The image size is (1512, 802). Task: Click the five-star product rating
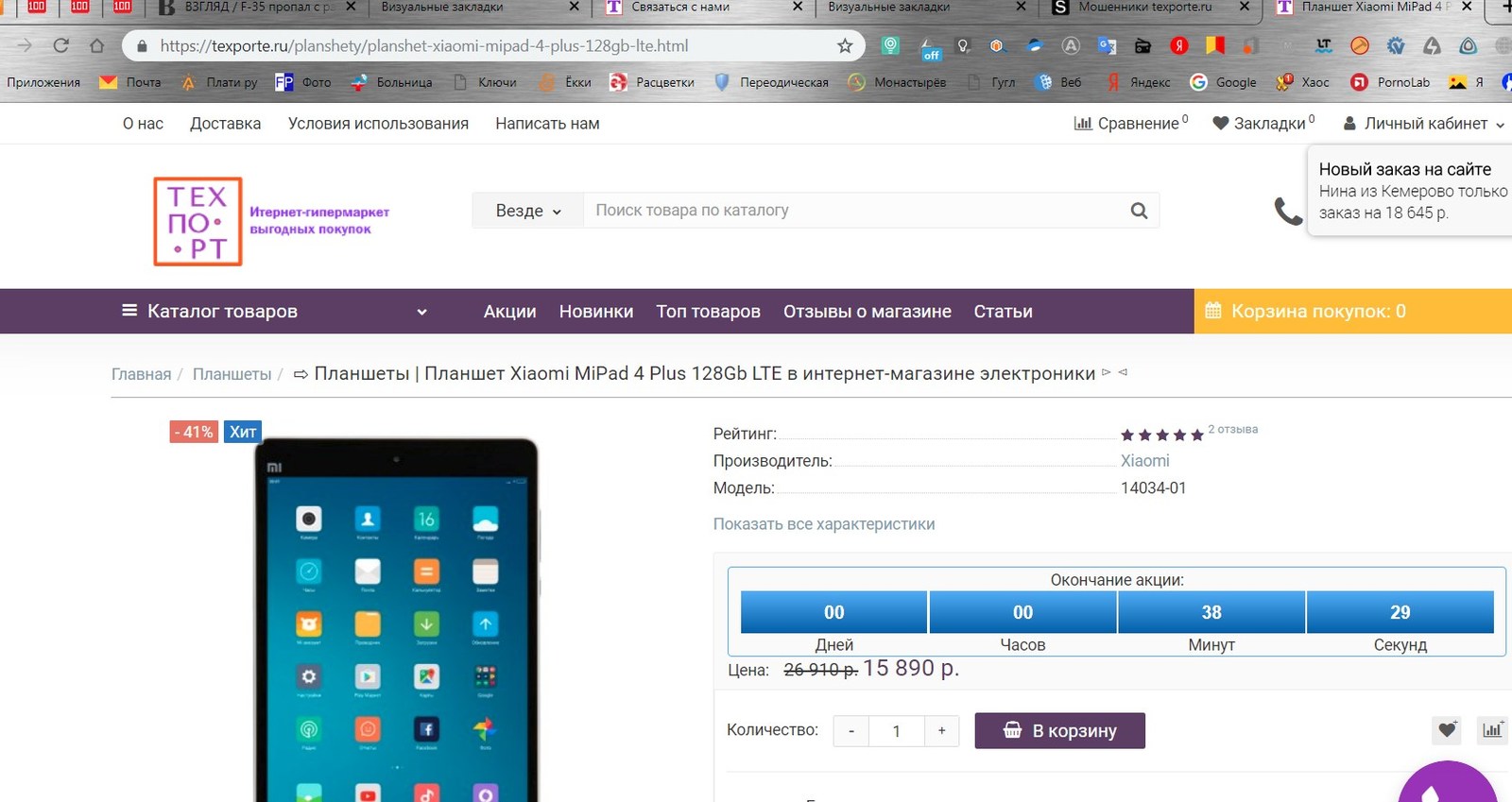[x=1162, y=435]
